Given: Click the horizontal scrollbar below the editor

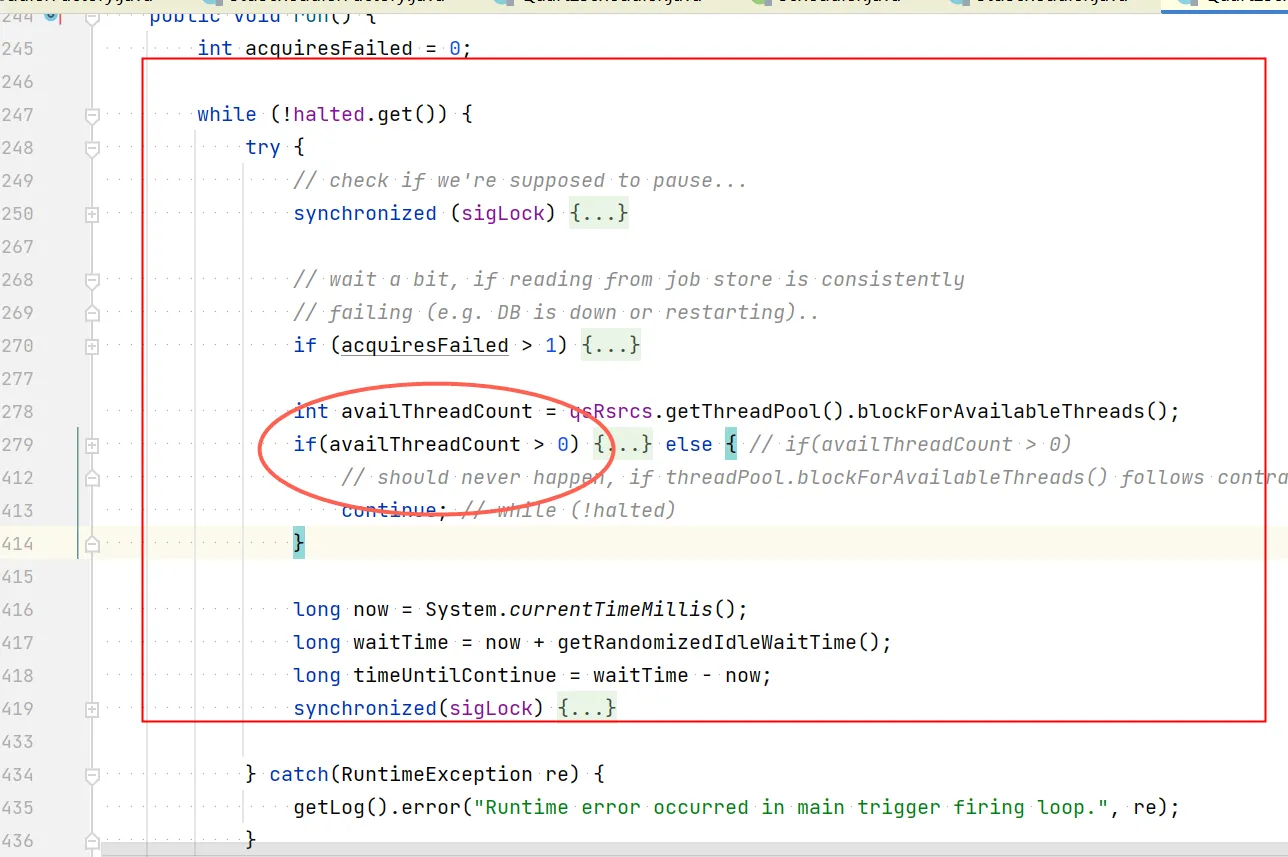Looking at the screenshot, I should coord(694,849).
